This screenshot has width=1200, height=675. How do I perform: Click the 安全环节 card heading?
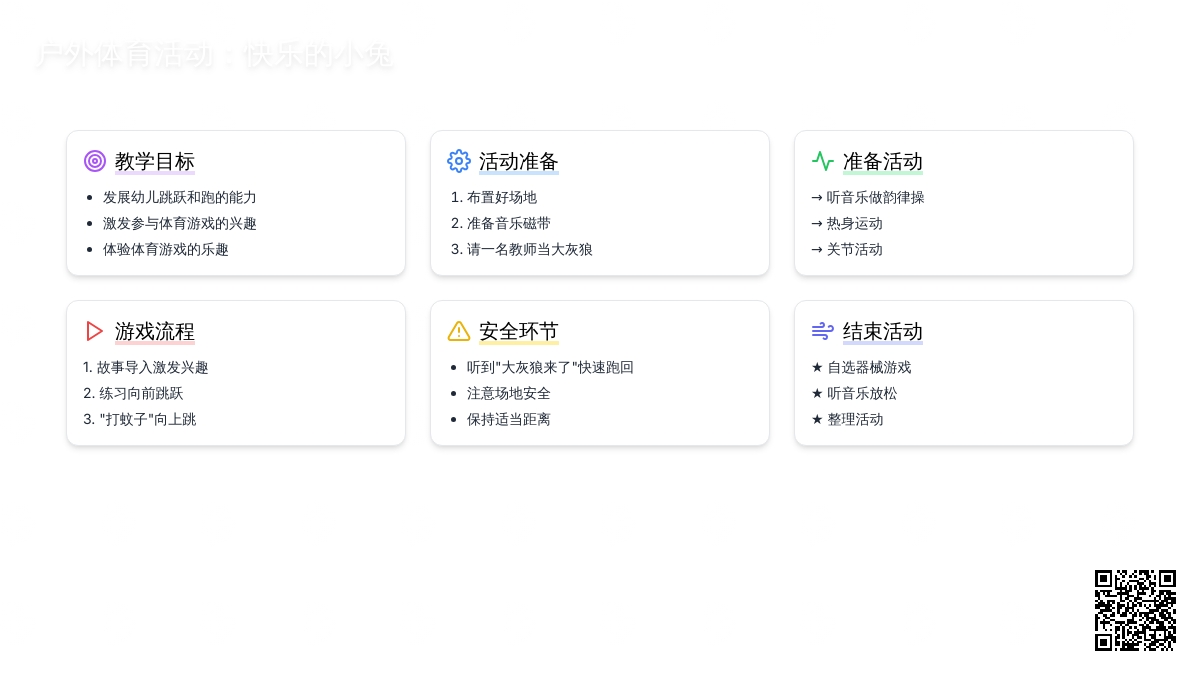pos(519,331)
